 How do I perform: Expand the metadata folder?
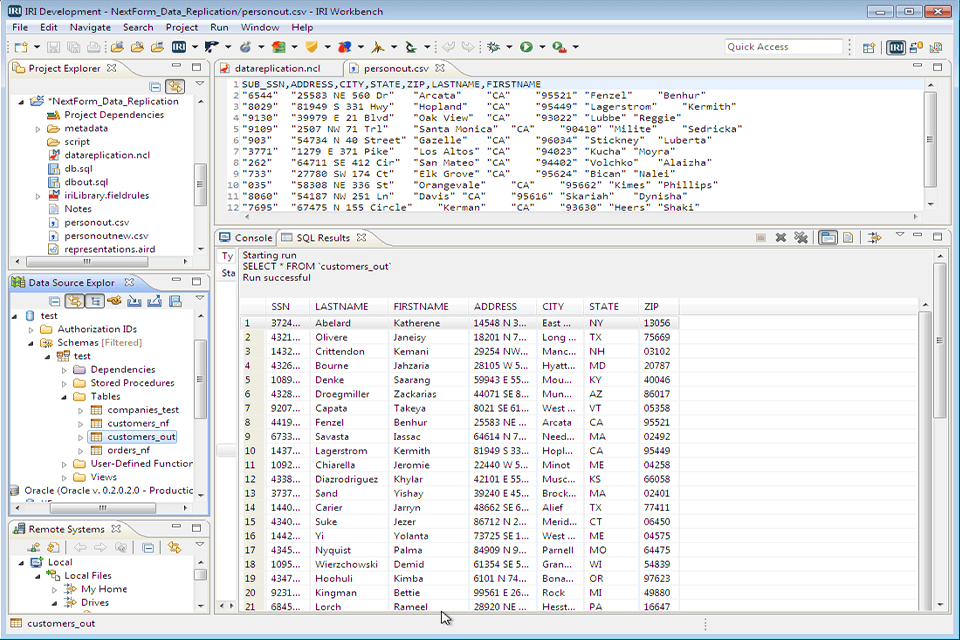[x=38, y=129]
